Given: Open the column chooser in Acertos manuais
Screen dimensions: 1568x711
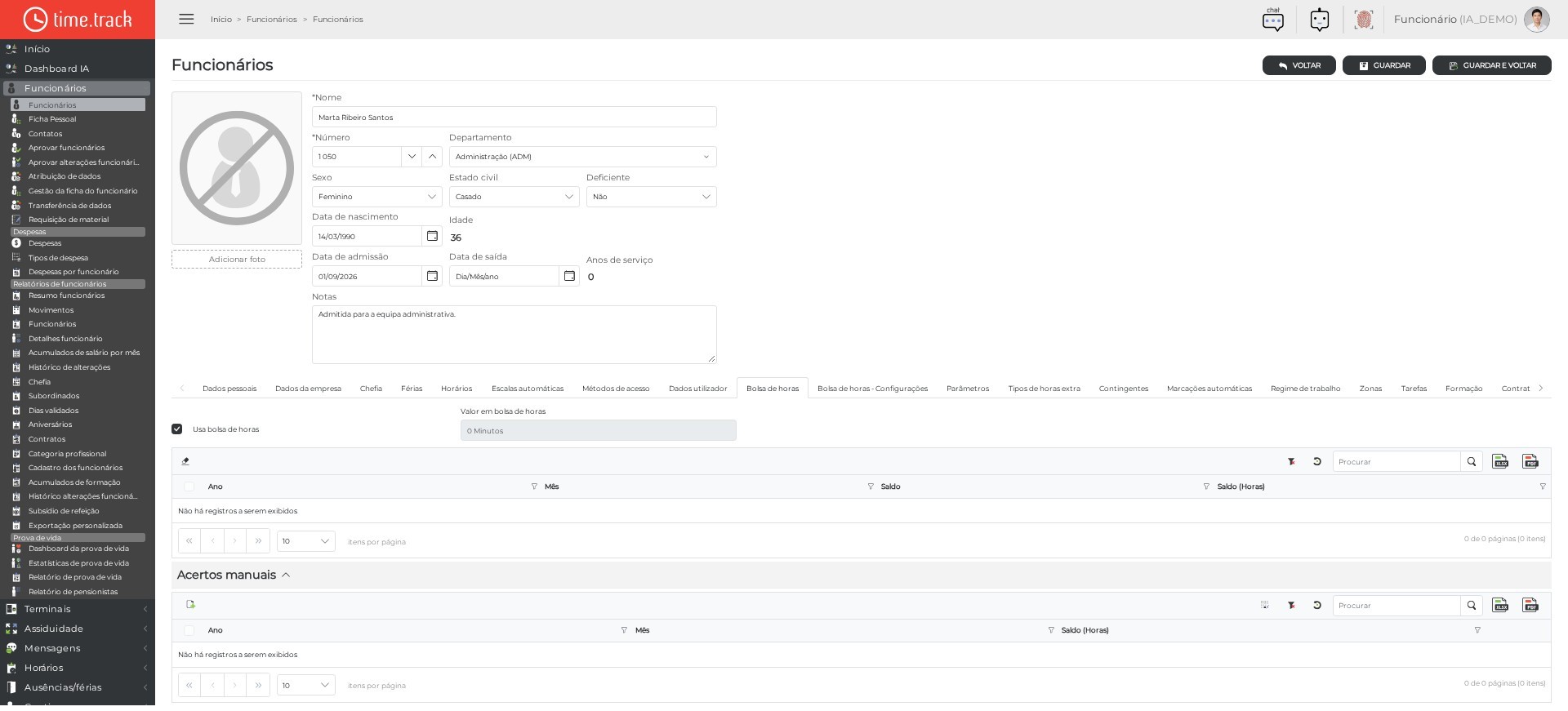Looking at the screenshot, I should (1264, 605).
